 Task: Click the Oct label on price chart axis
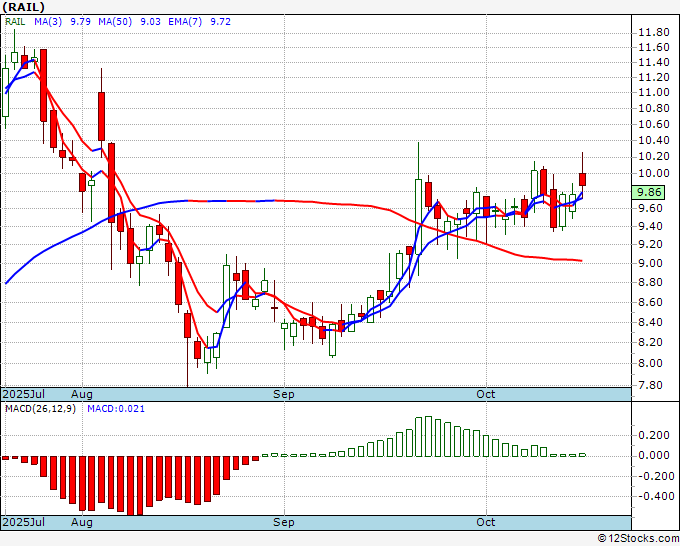(x=485, y=394)
